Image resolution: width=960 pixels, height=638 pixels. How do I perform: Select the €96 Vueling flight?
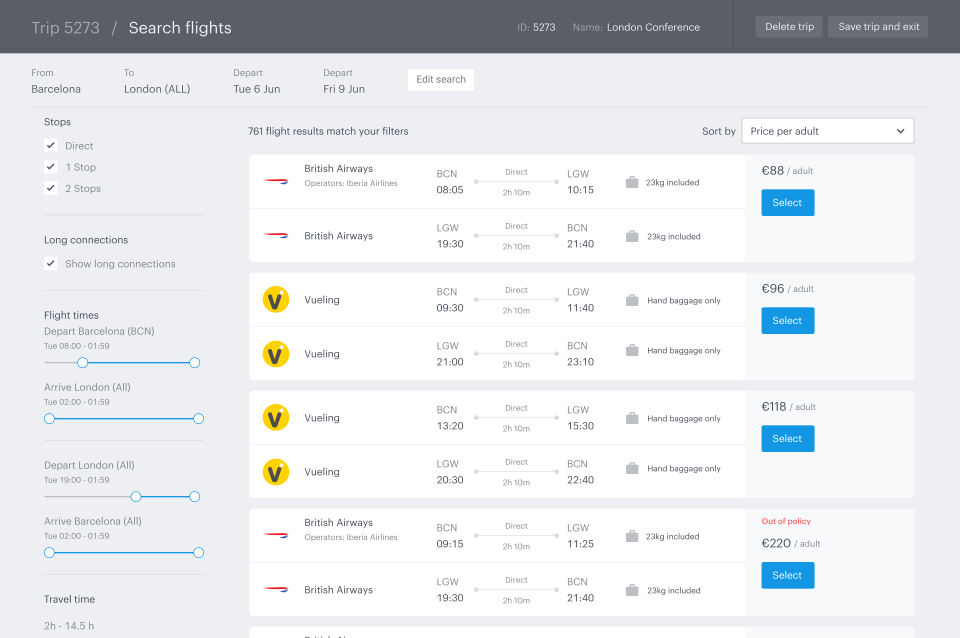[x=787, y=321]
